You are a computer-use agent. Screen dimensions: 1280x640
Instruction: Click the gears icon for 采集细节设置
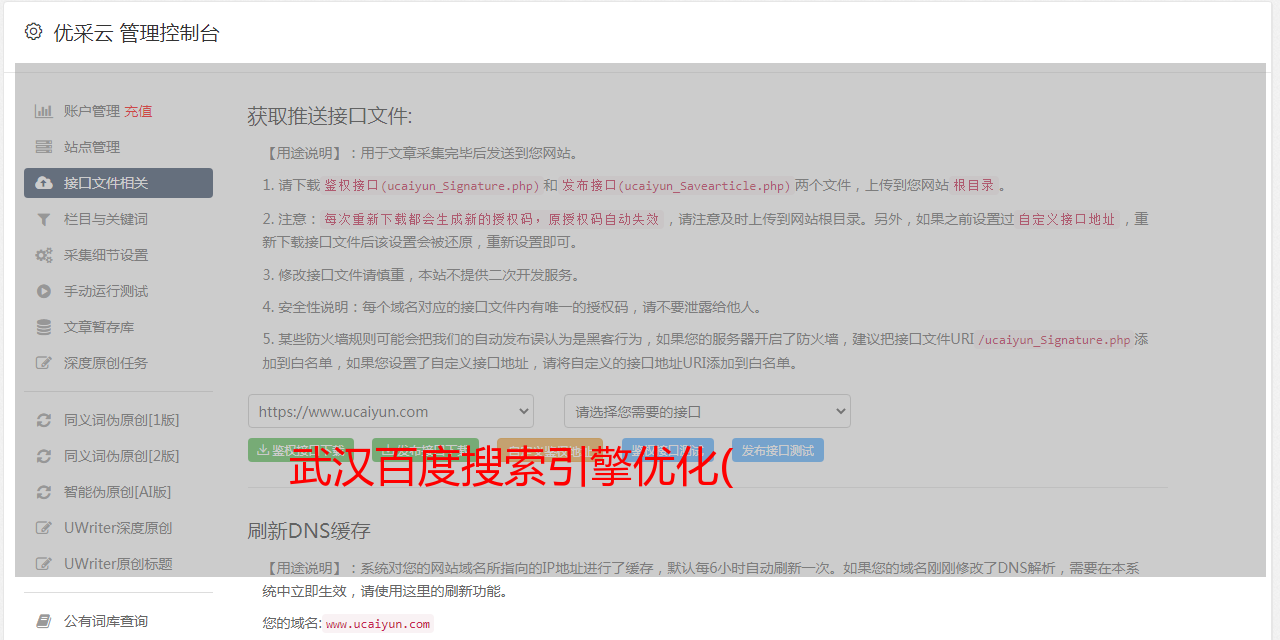[43, 255]
